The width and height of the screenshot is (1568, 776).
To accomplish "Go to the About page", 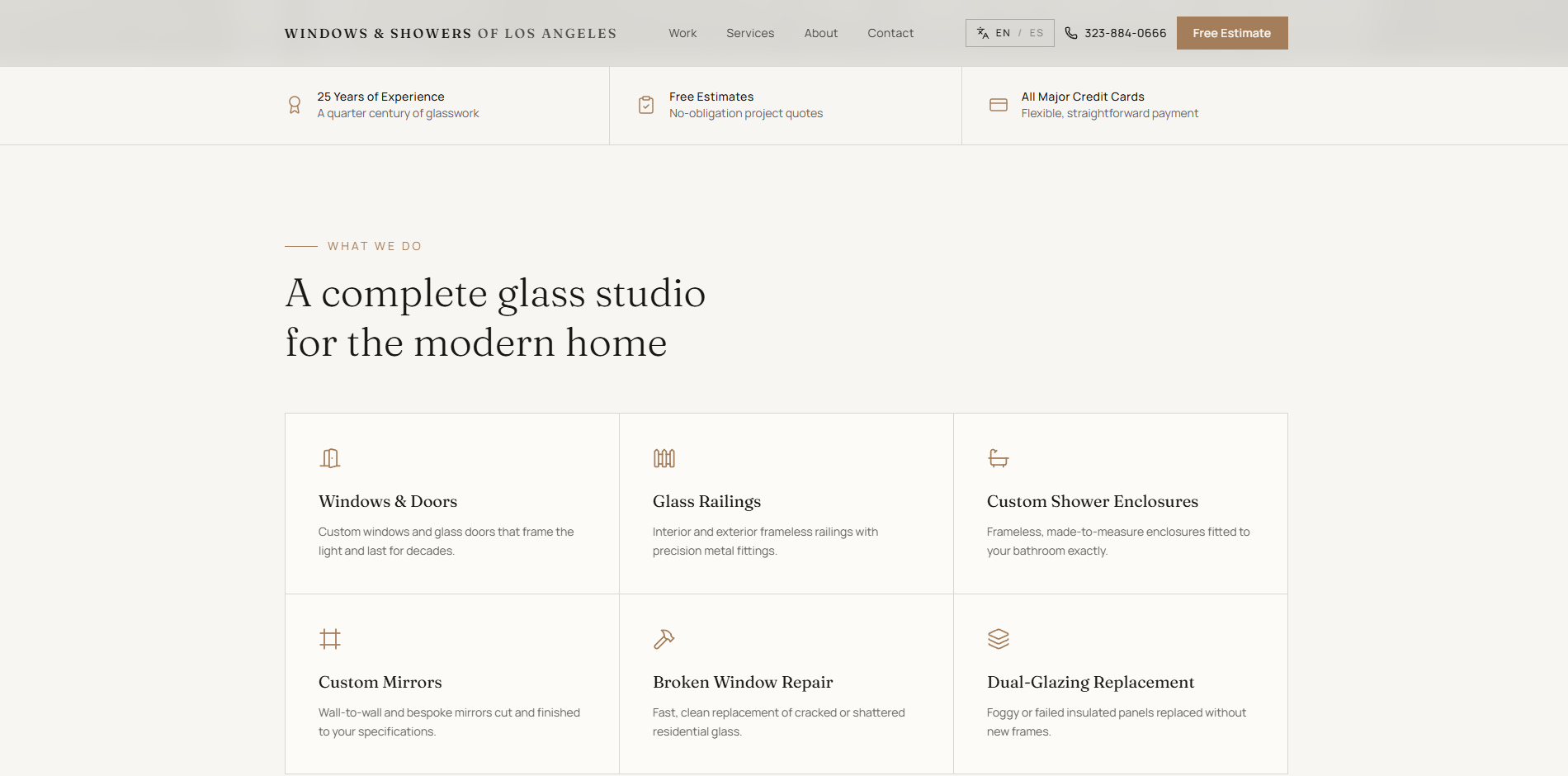I will coord(821,33).
